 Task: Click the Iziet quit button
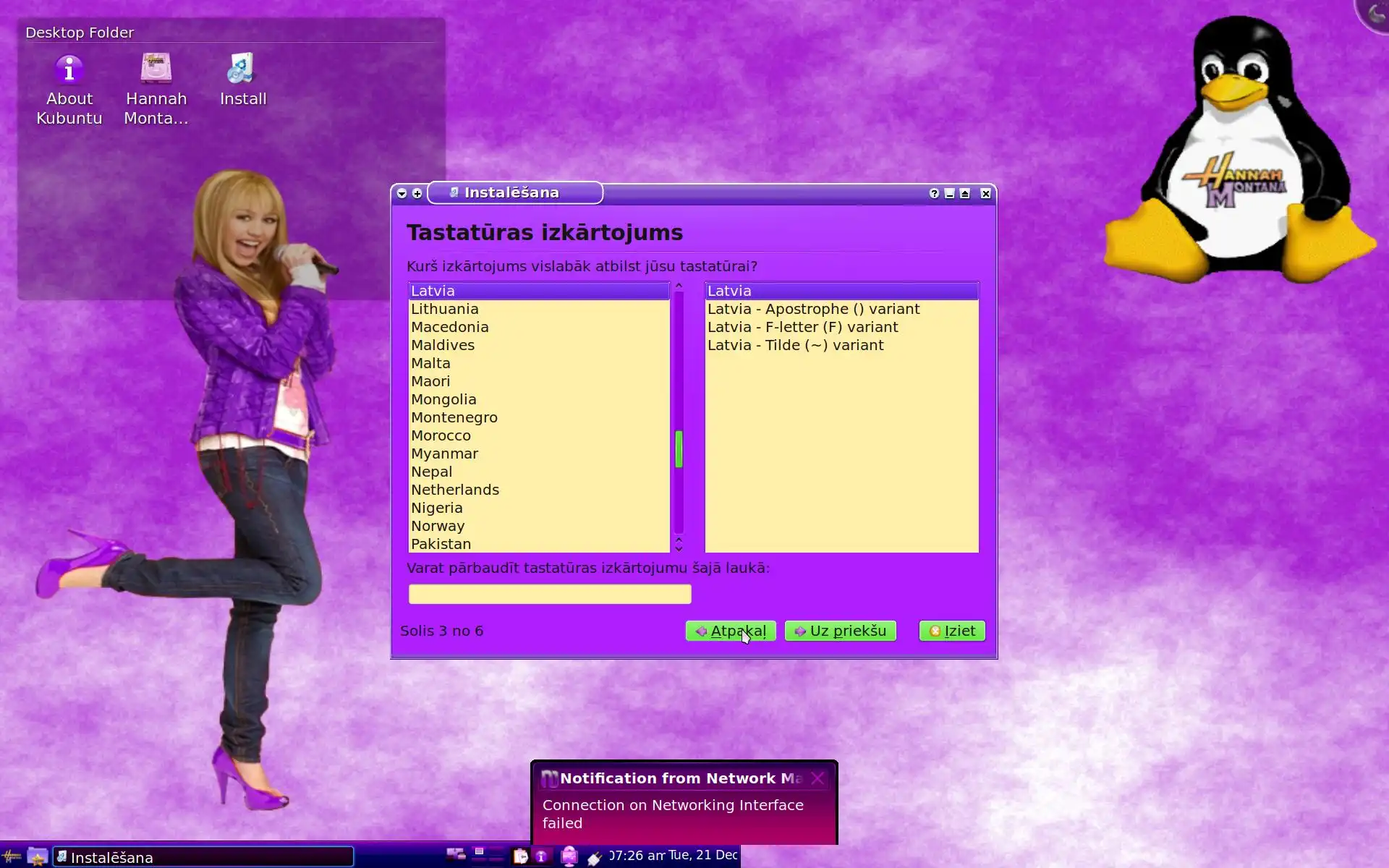click(951, 631)
